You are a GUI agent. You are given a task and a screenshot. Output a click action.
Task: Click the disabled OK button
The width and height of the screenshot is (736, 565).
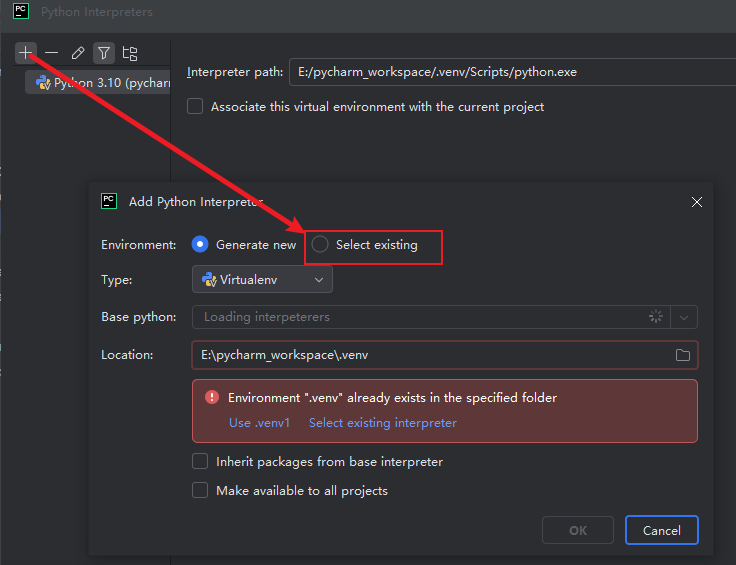[x=578, y=530]
